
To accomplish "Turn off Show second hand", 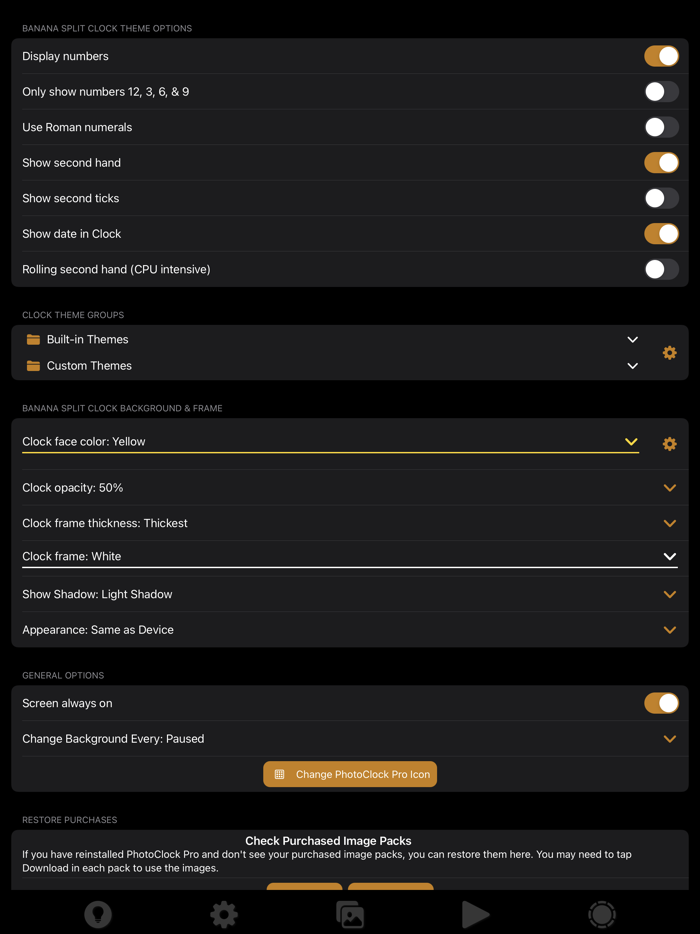I will coord(661,162).
